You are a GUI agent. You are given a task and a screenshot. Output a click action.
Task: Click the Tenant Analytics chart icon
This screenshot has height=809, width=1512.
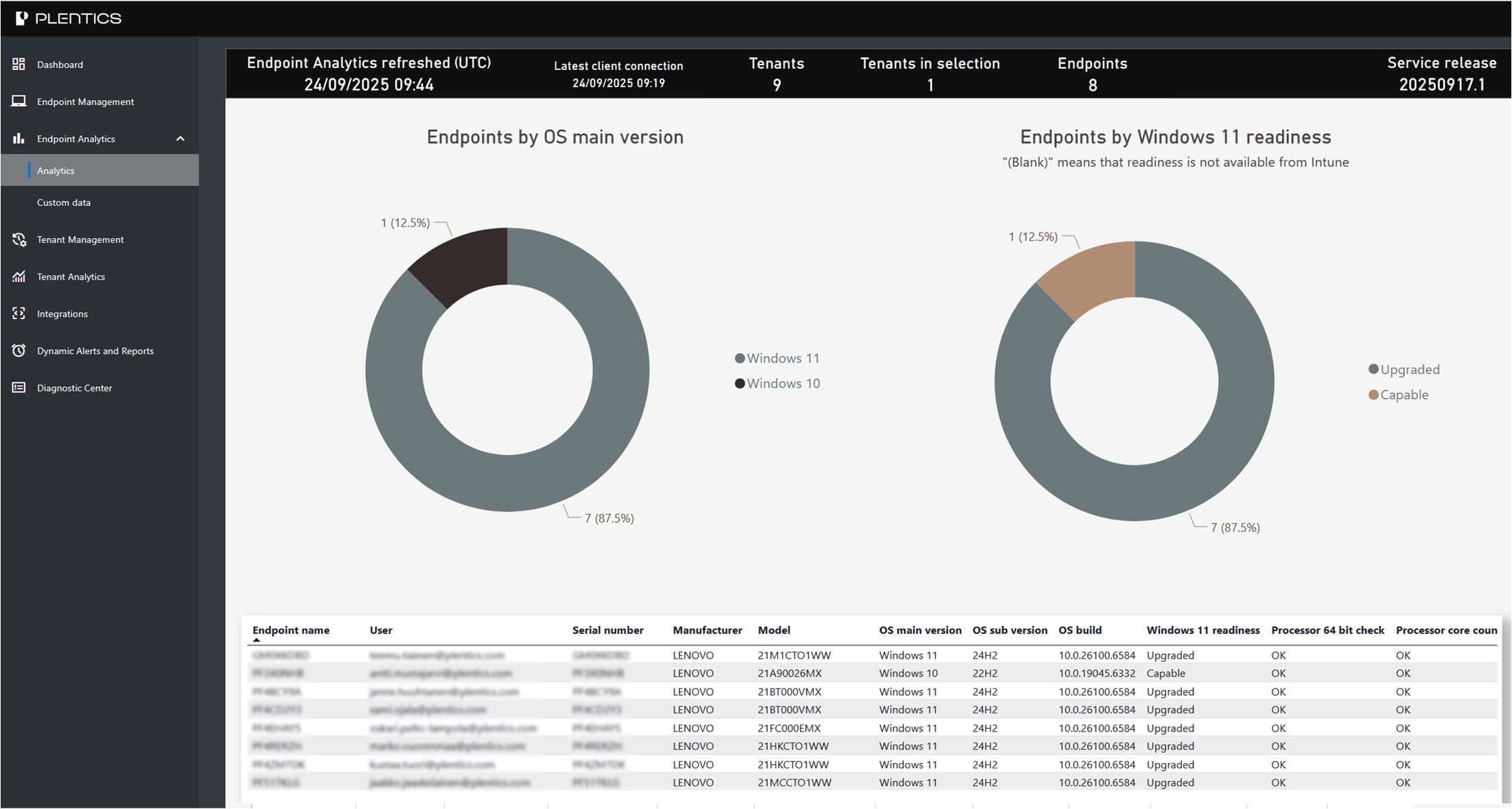click(x=19, y=277)
